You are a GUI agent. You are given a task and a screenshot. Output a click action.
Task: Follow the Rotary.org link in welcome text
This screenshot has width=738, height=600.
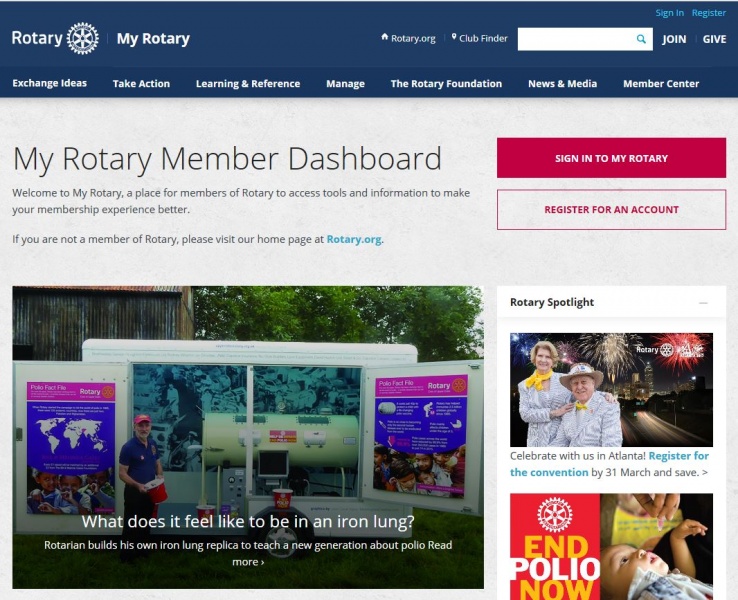pyautogui.click(x=354, y=239)
